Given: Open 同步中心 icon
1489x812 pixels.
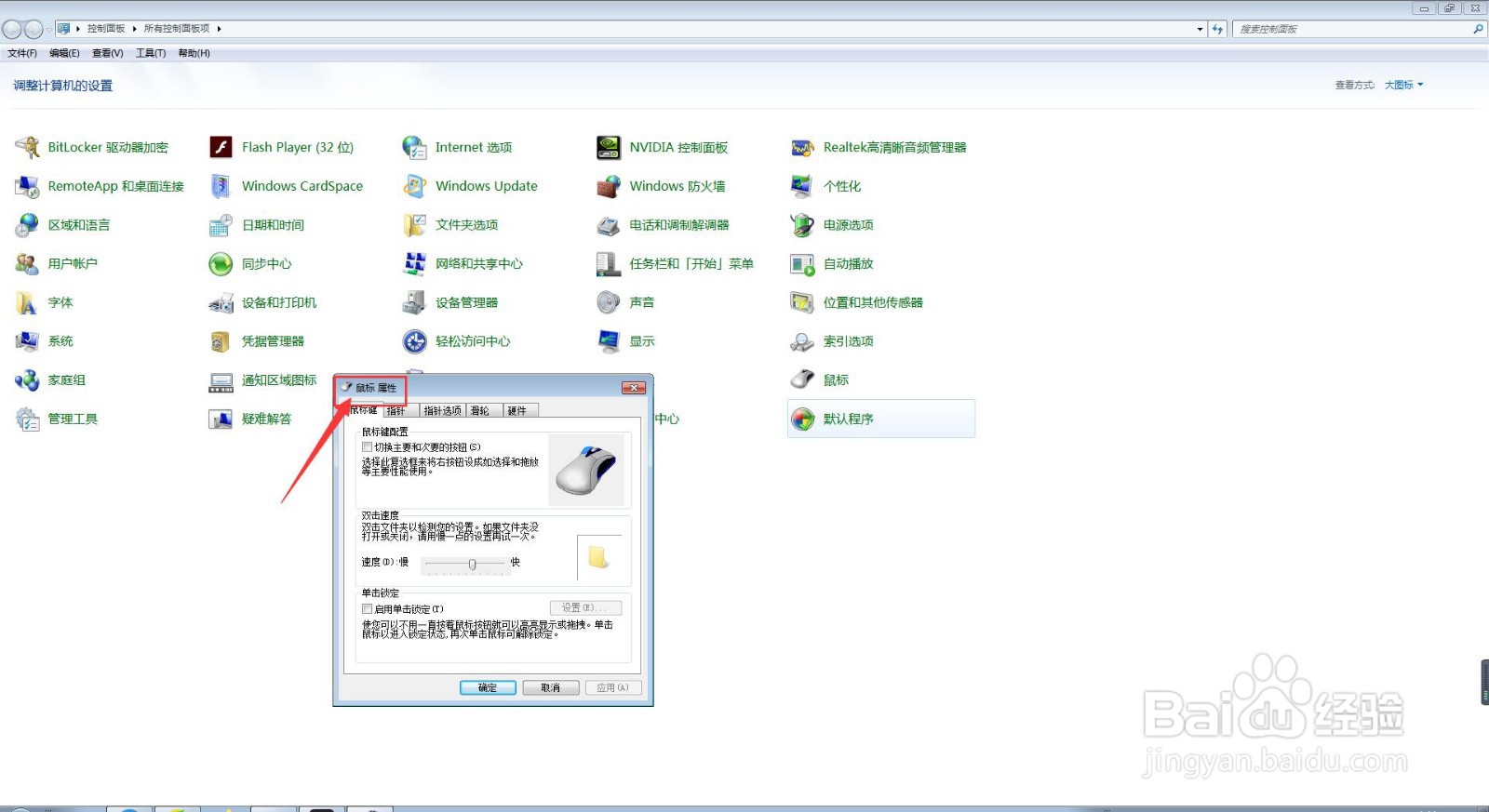Looking at the screenshot, I should (221, 264).
